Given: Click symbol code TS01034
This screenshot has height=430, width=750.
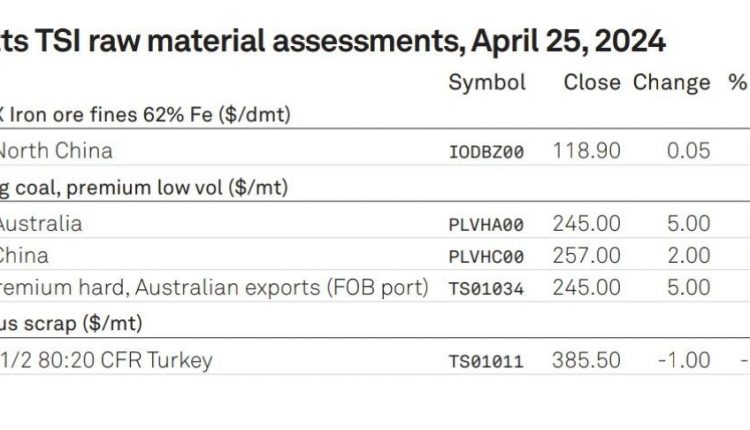Looking at the screenshot, I should [x=486, y=289].
